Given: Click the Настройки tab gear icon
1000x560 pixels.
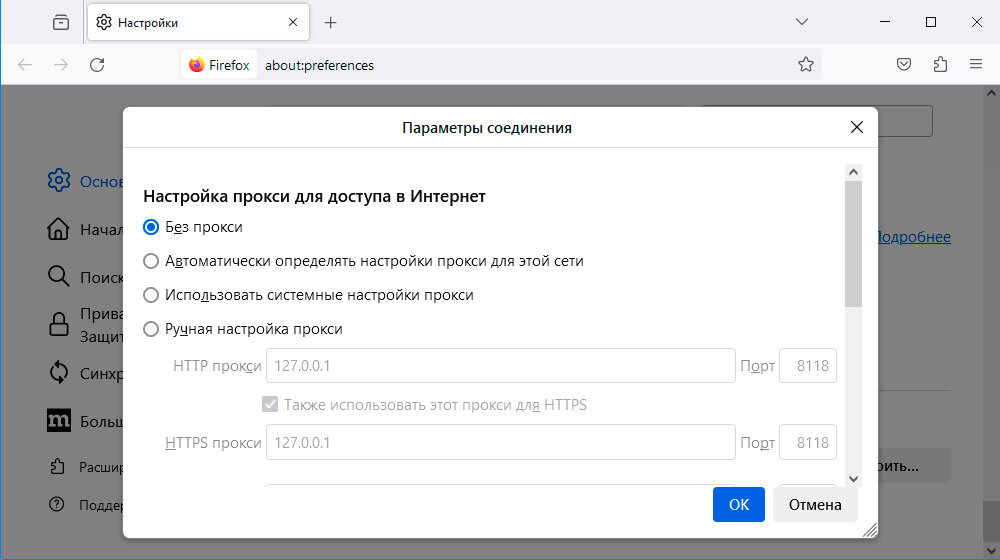Looking at the screenshot, I should click(x=103, y=22).
